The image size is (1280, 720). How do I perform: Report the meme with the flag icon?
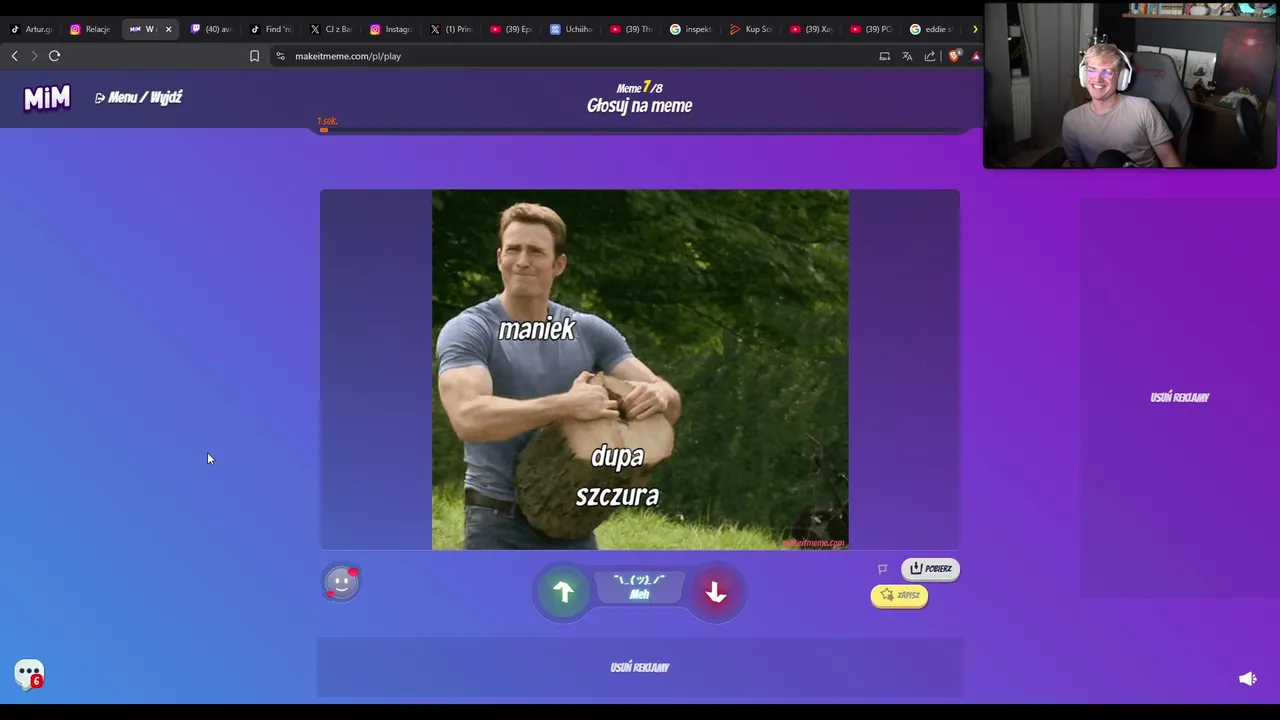pyautogui.click(x=882, y=568)
